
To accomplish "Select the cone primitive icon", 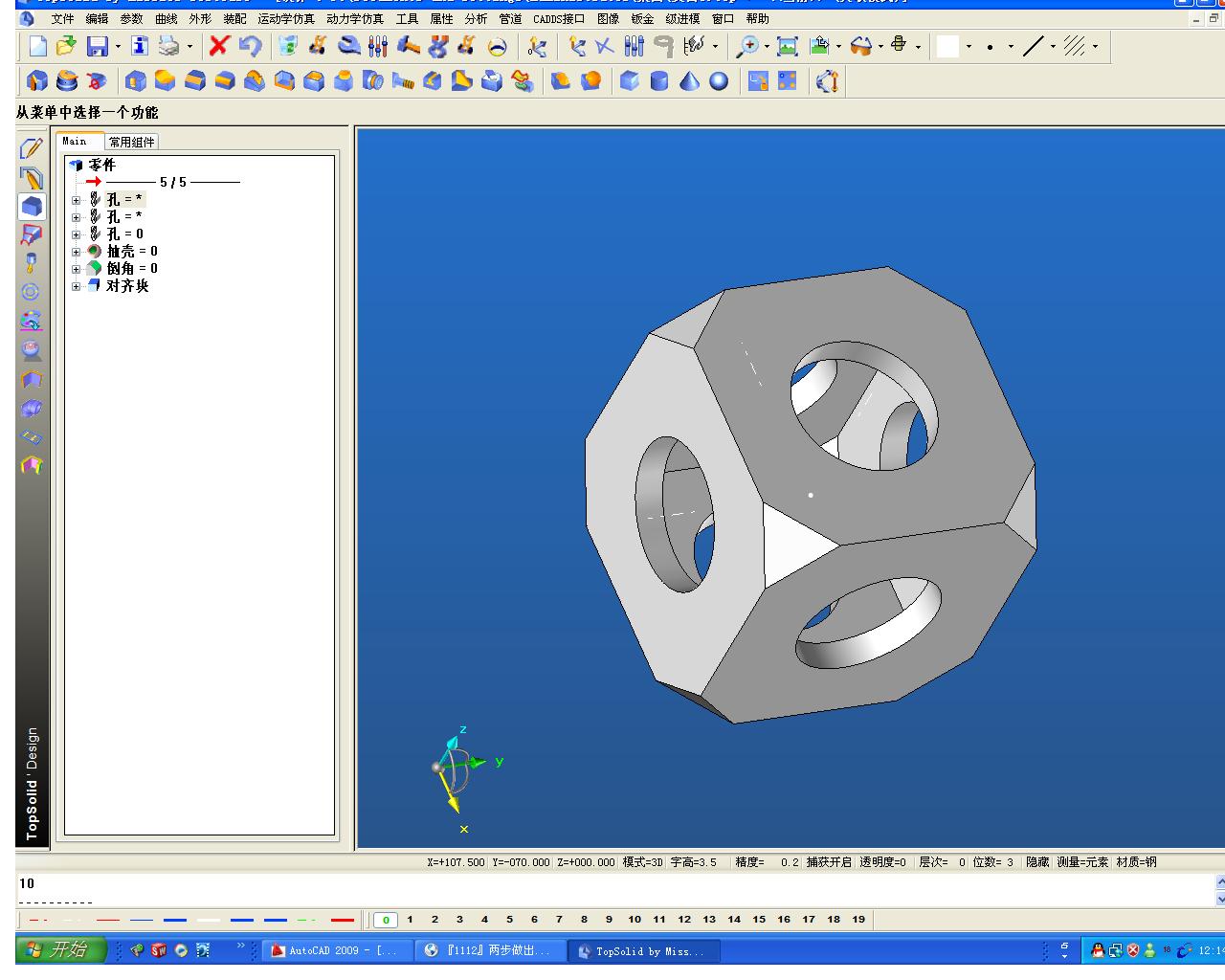I will pyautogui.click(x=689, y=81).
